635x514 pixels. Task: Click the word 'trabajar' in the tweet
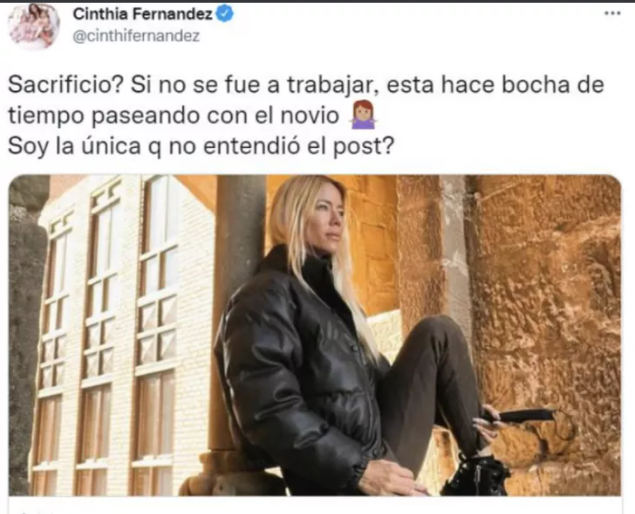pos(333,85)
